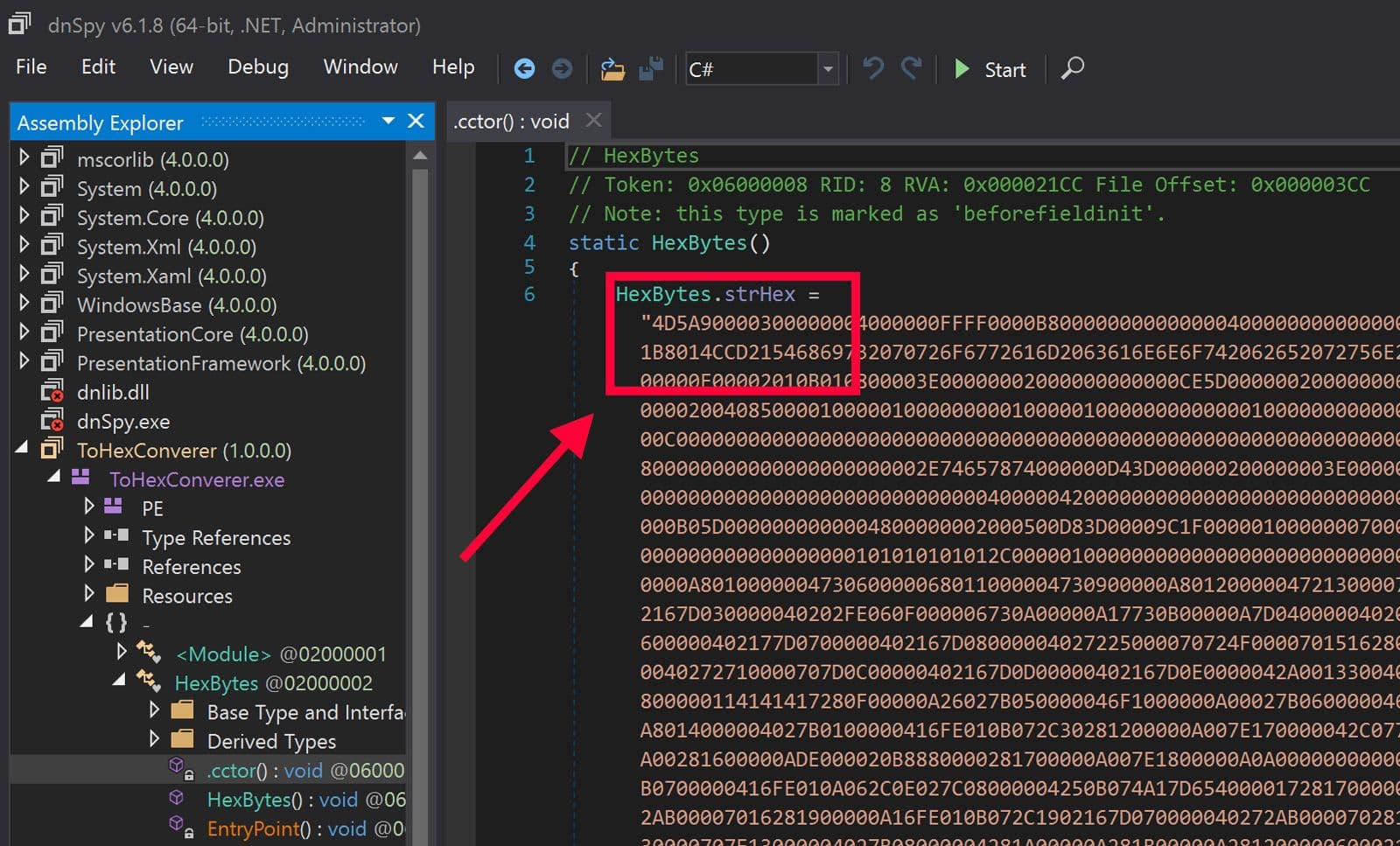Expand the References node
Image resolution: width=1400 pixels, height=846 pixels.
point(88,563)
